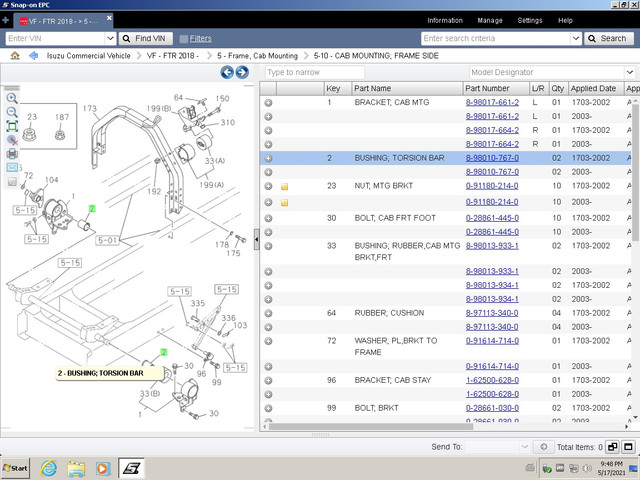Sort by the Part Name column header
Viewport: 640px width, 480px height.
[x=407, y=88]
